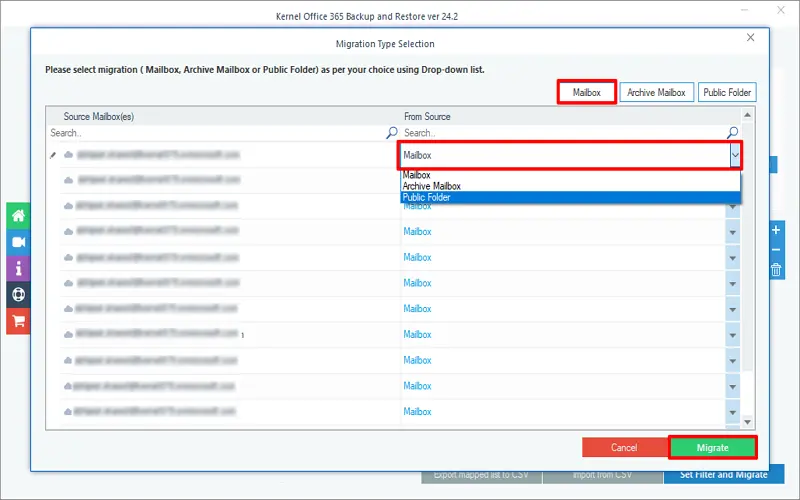The width and height of the screenshot is (800, 500).
Task: Click the From Source search magnifier icon
Action: point(732,133)
